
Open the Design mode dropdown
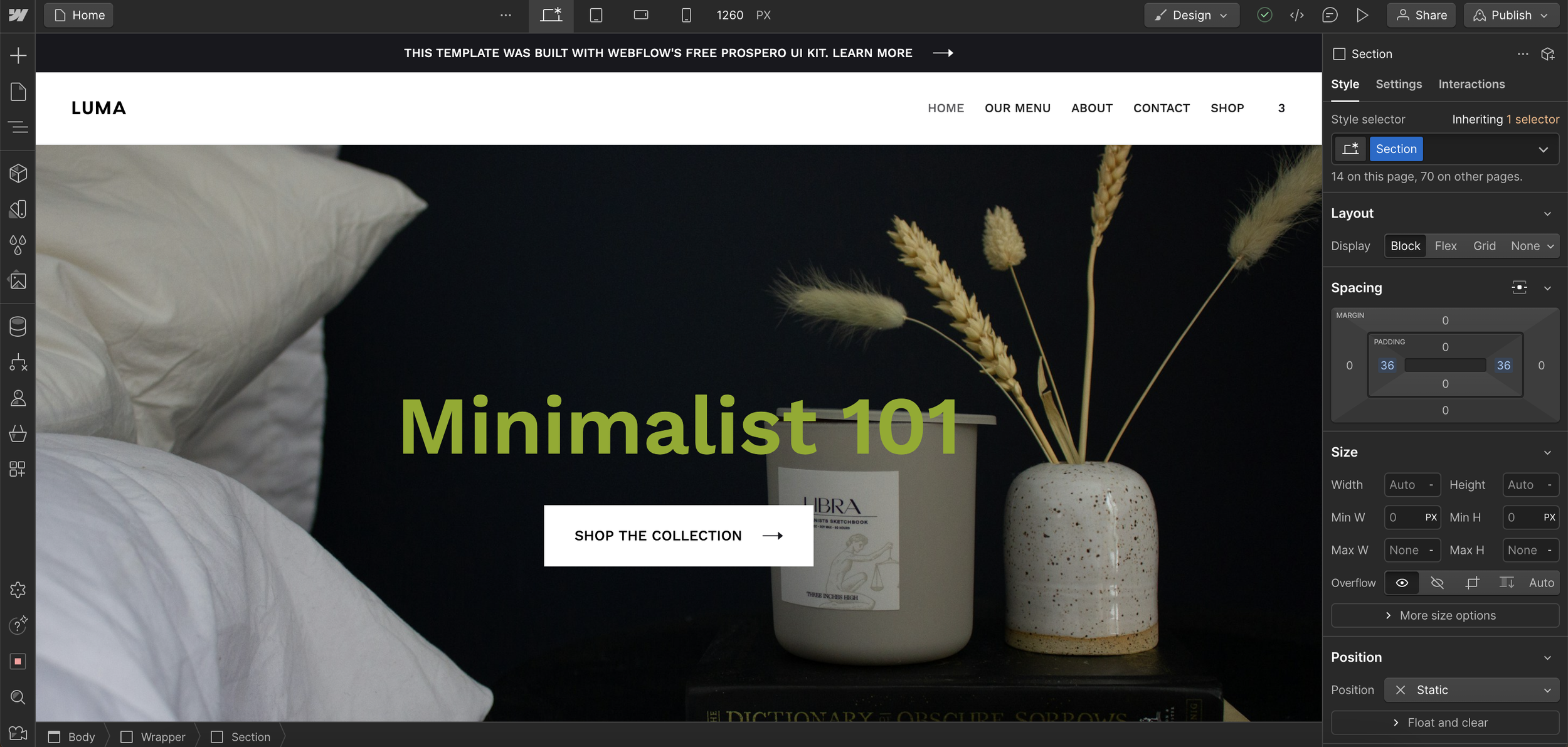pyautogui.click(x=1191, y=15)
